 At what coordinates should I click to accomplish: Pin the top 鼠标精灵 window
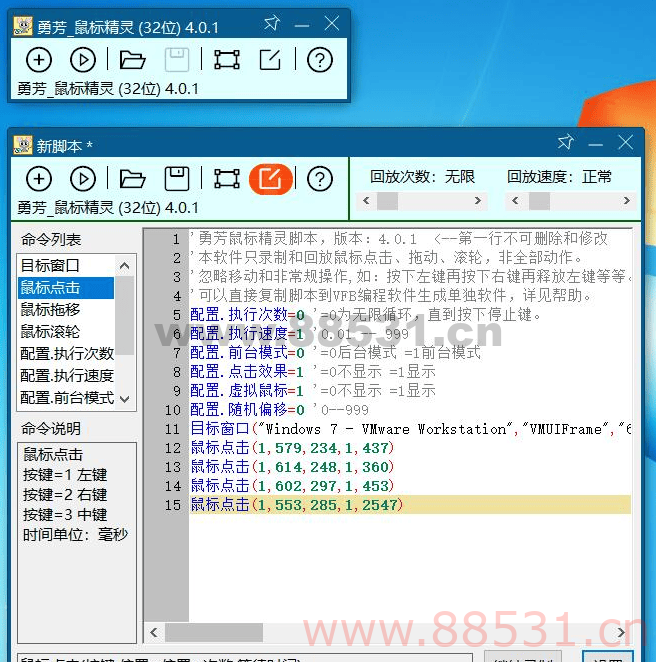tap(272, 23)
